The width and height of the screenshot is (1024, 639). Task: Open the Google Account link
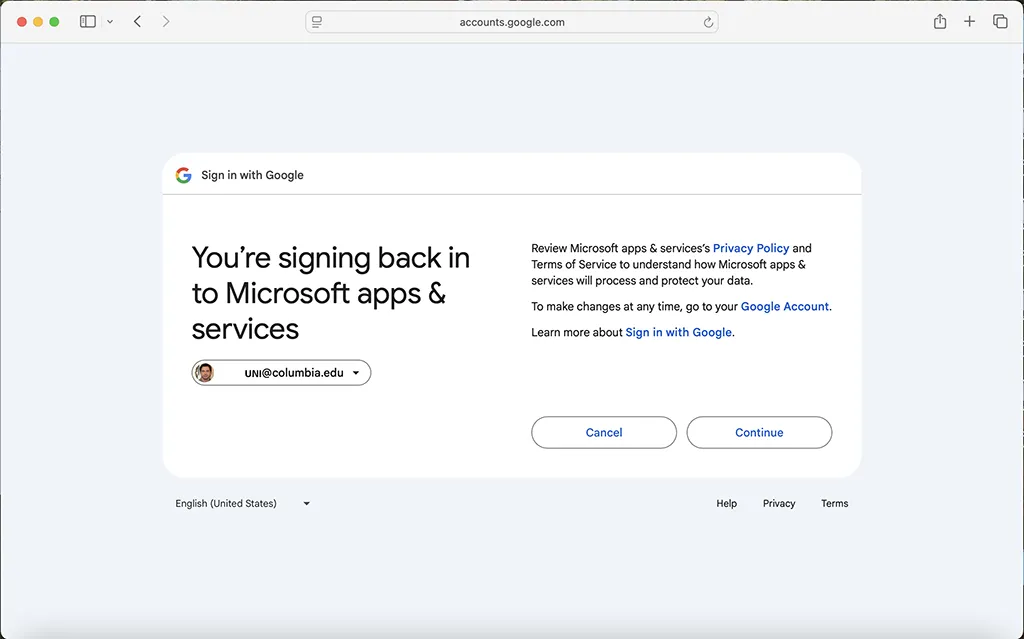[784, 306]
